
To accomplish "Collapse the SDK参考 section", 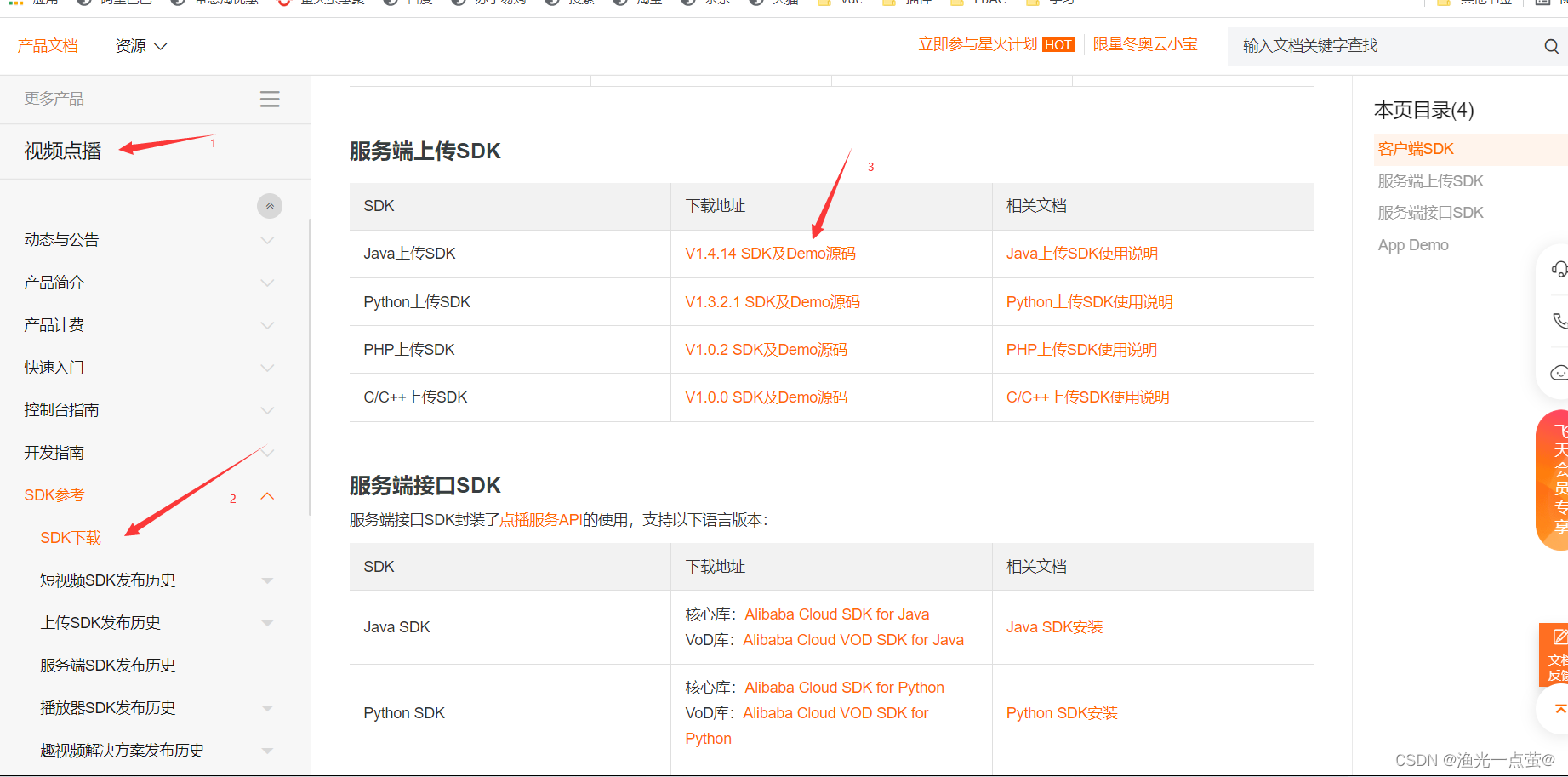I will click(267, 495).
